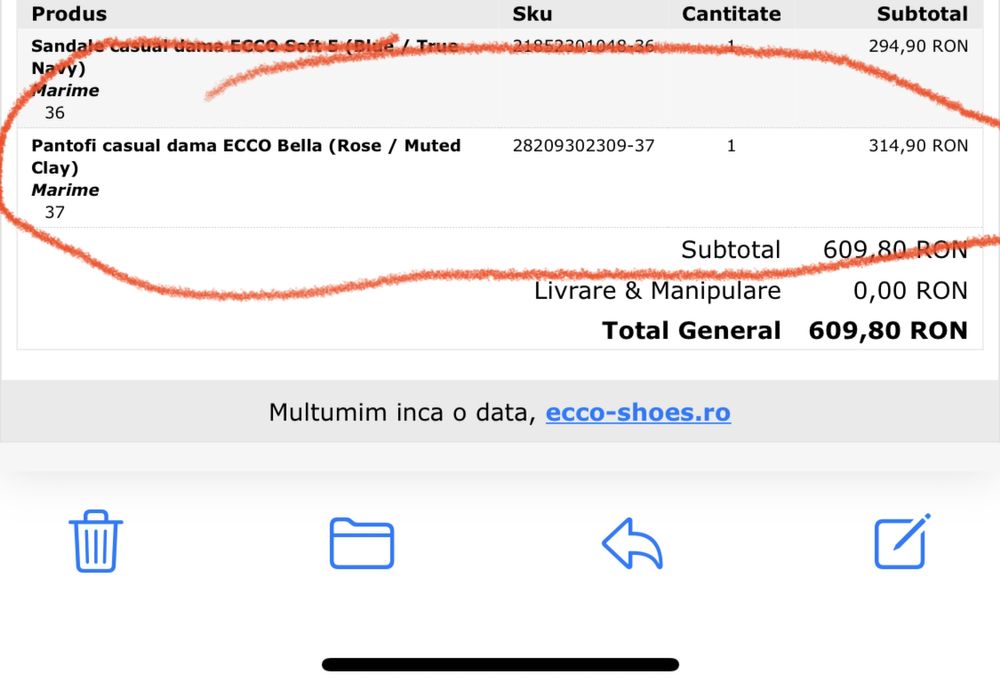
Task: Tap the reply arrow icon
Action: pyautogui.click(x=632, y=544)
